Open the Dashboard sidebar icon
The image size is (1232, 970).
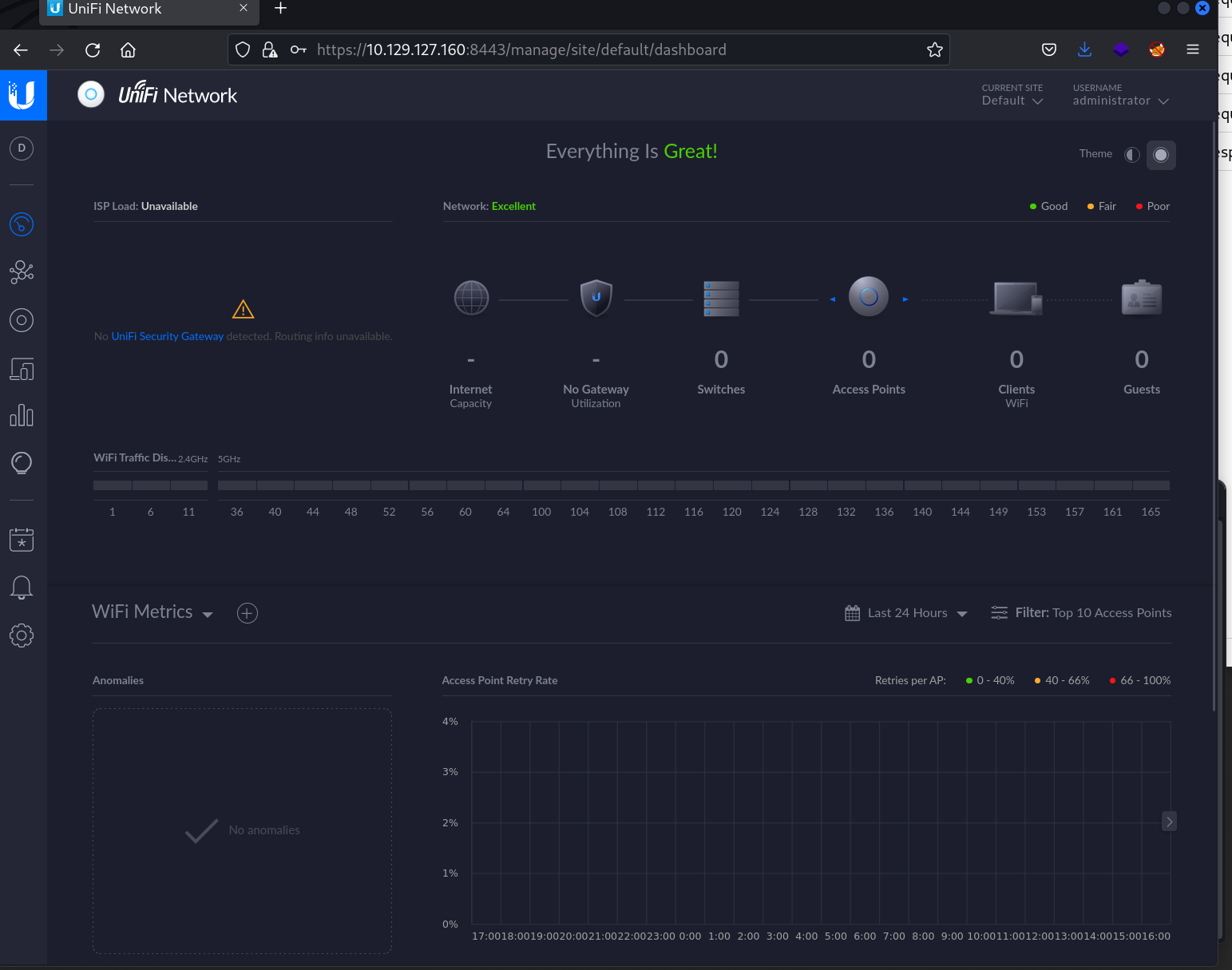22,224
